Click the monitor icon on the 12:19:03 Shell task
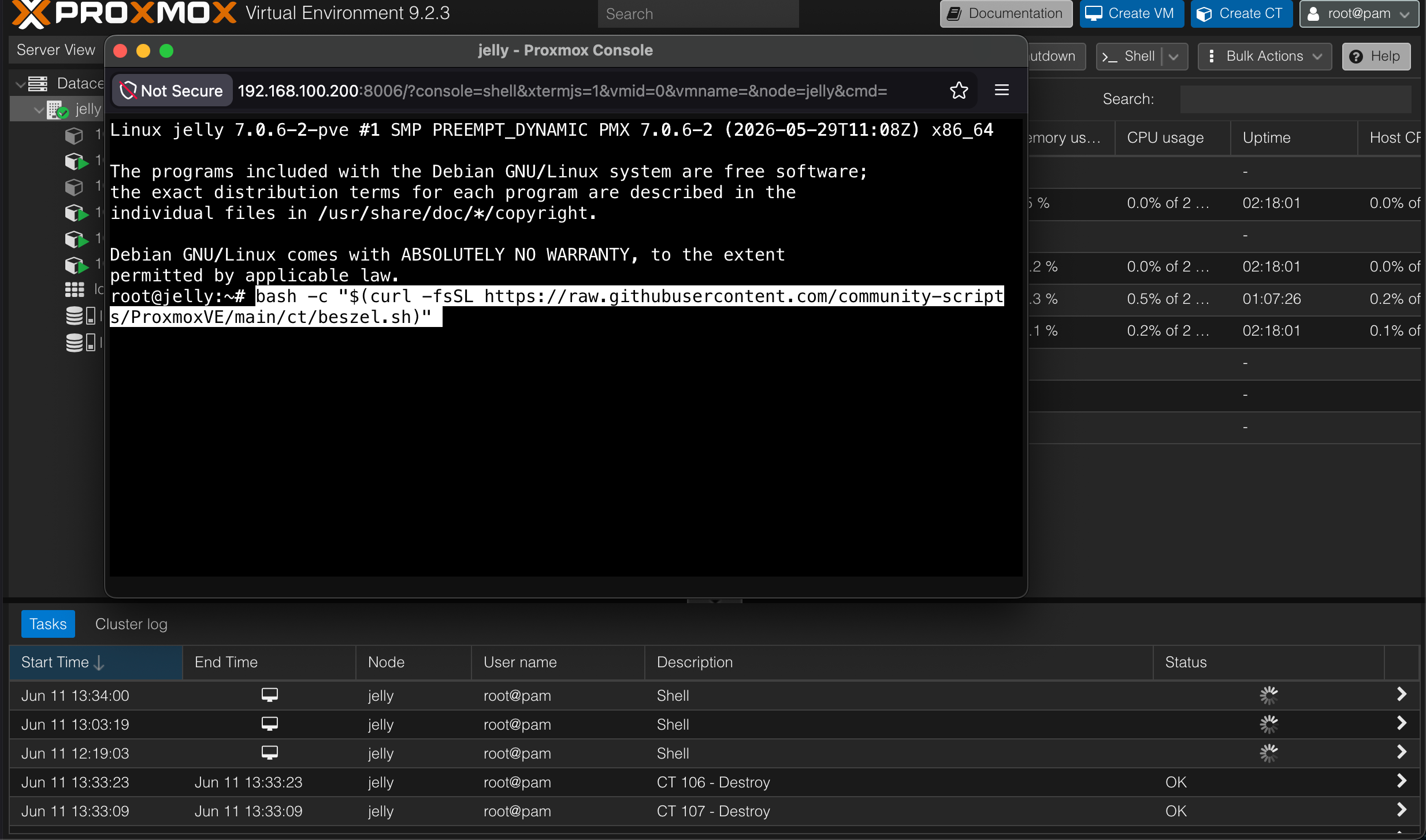This screenshot has height=840, width=1426. click(269, 752)
